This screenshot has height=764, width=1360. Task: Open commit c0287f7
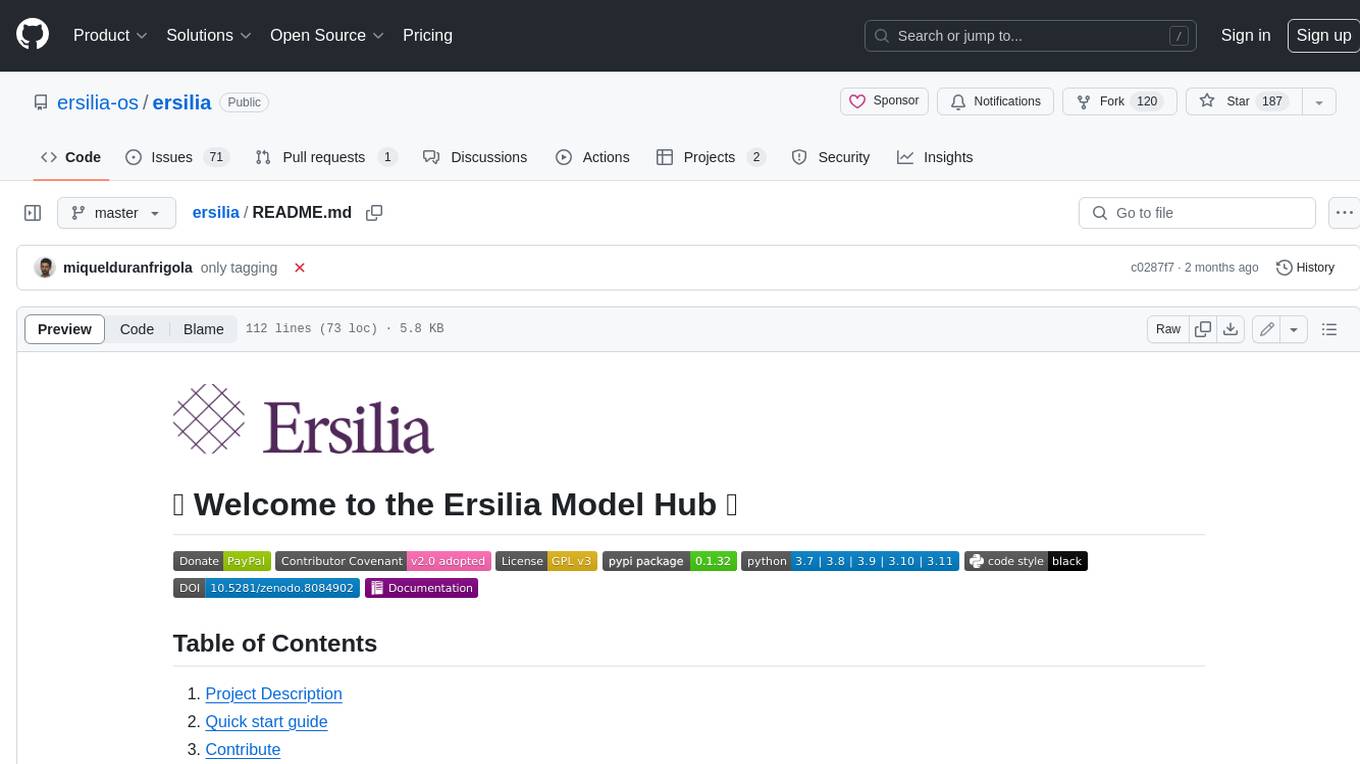pos(1152,267)
